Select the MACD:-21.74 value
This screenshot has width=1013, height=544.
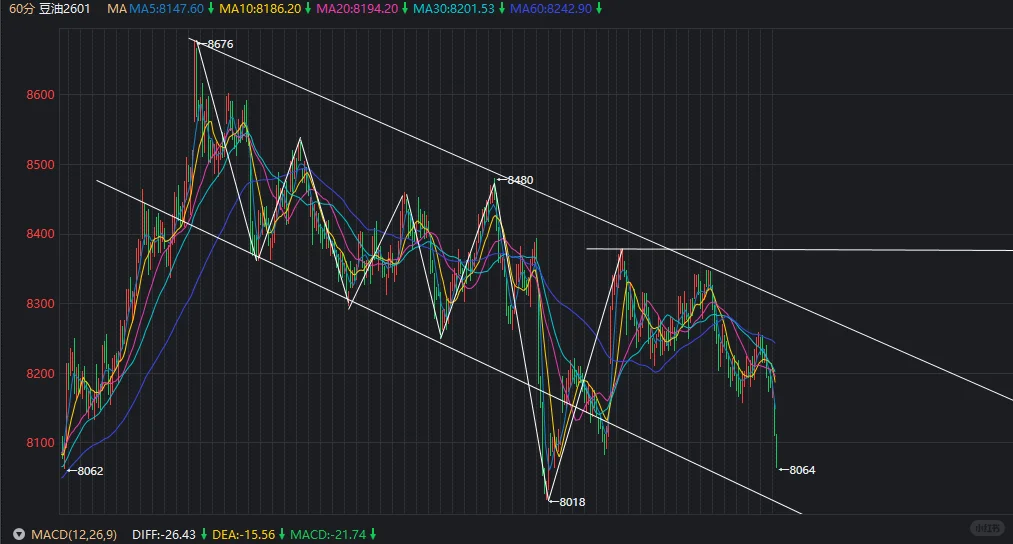coord(328,534)
